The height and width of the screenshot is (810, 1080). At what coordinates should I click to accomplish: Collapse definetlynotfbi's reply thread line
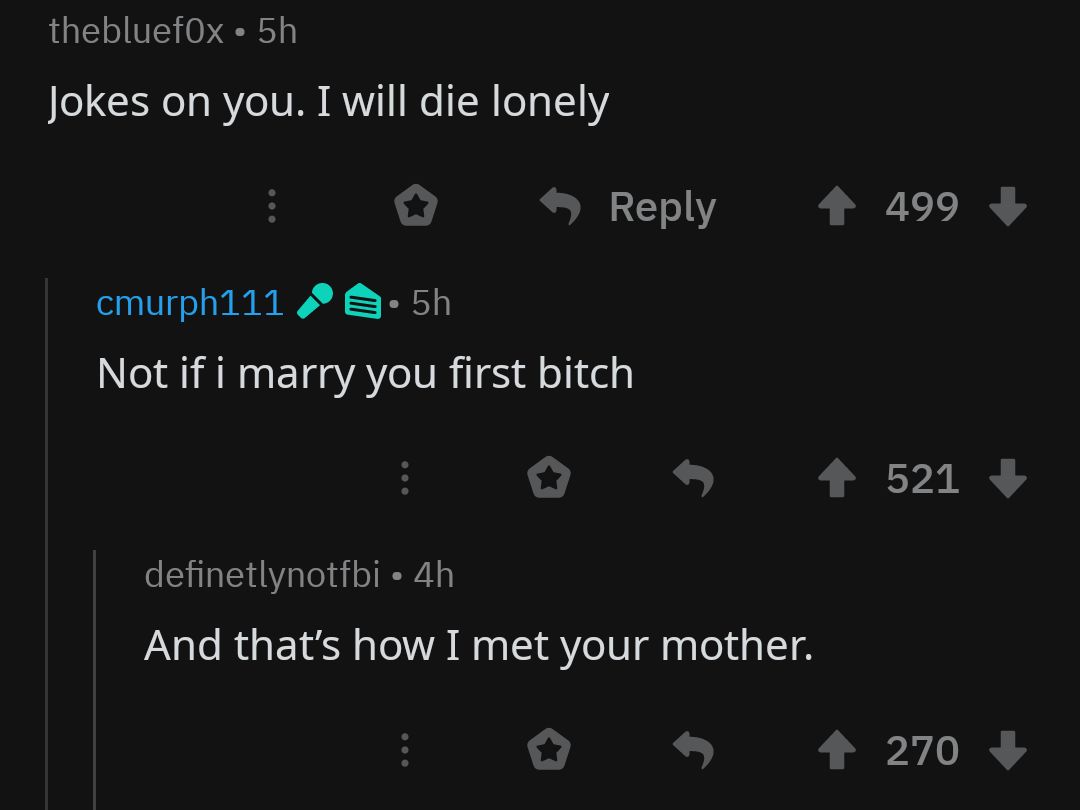(x=97, y=680)
